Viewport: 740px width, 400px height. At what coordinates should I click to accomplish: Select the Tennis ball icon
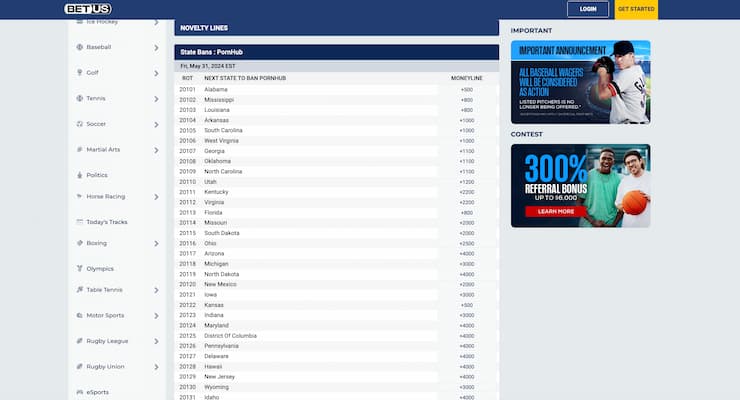(79, 98)
